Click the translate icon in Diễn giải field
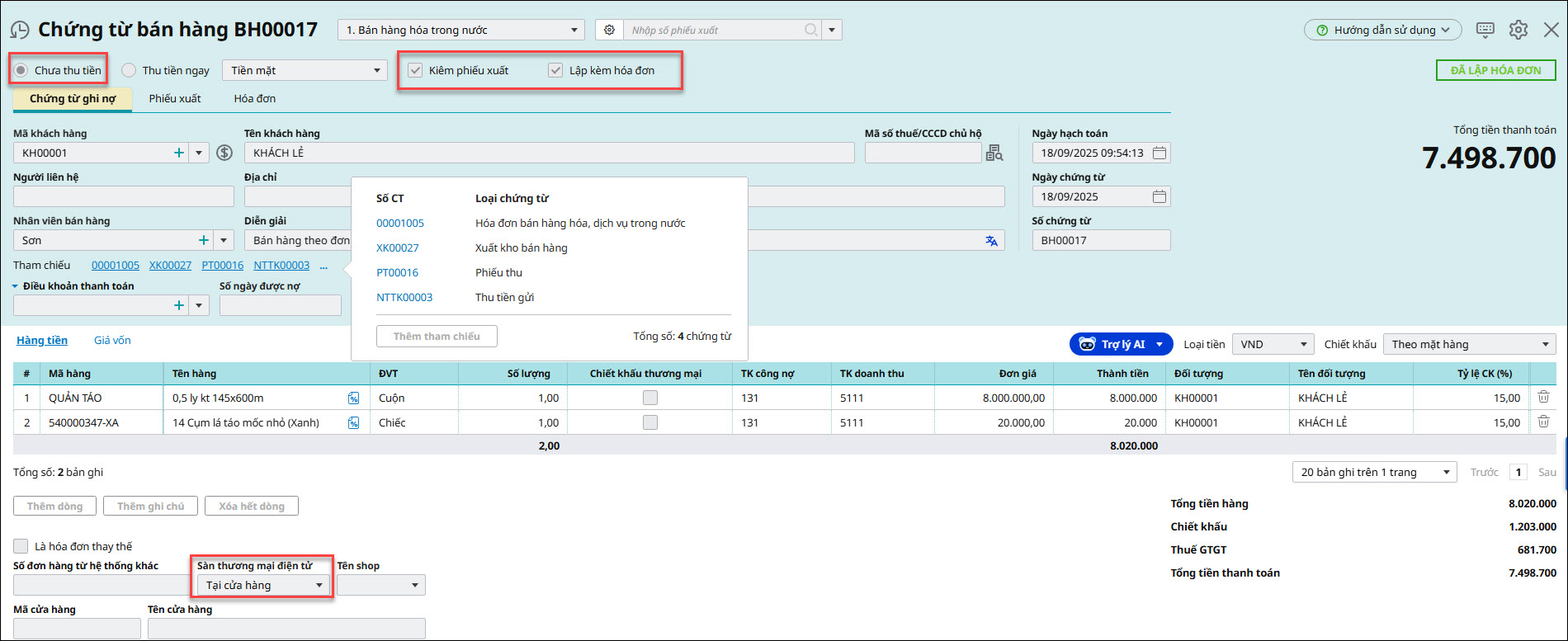The width and height of the screenshot is (1568, 641). pyautogui.click(x=991, y=241)
